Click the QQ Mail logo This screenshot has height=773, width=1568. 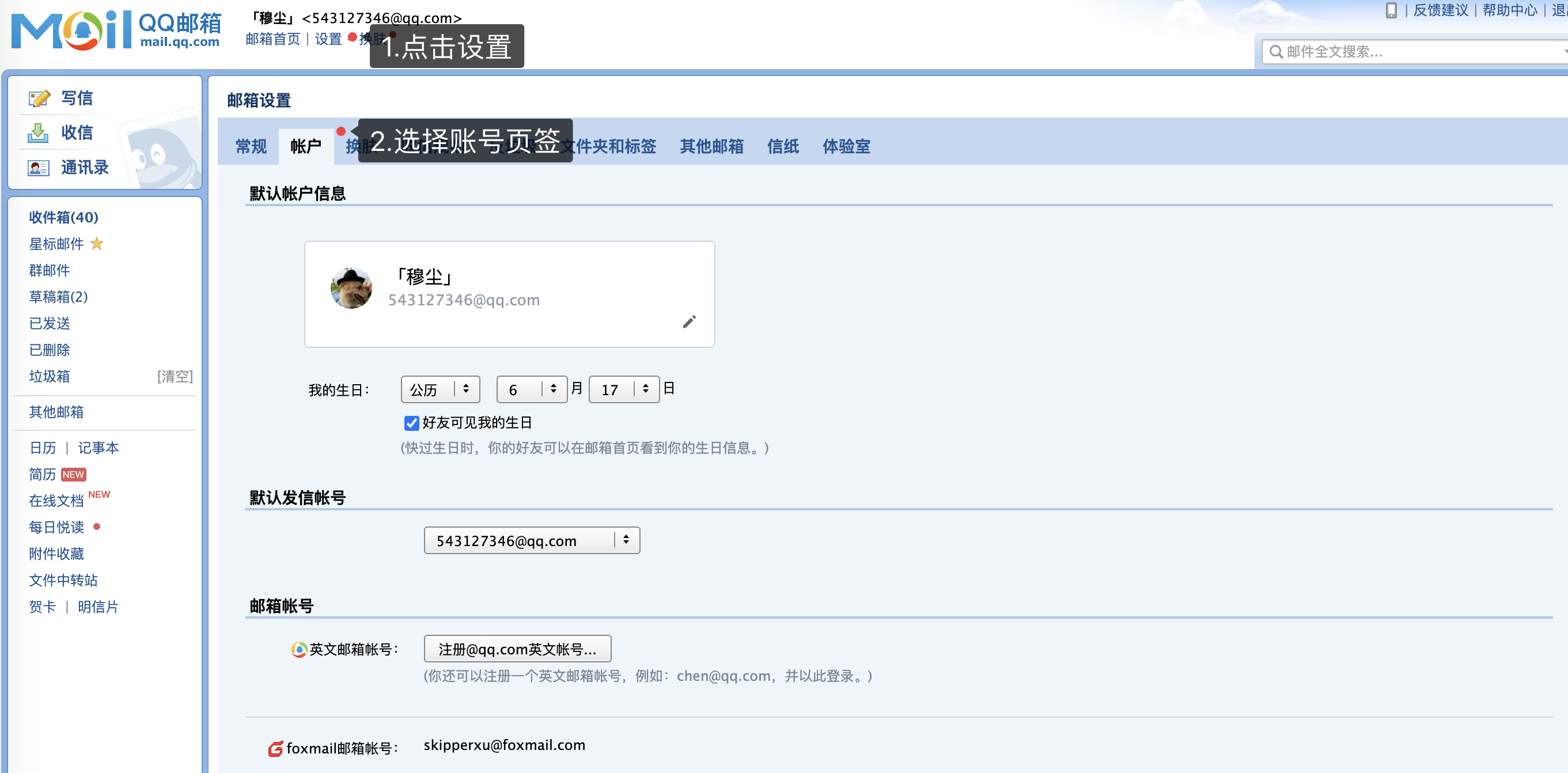pyautogui.click(x=116, y=29)
